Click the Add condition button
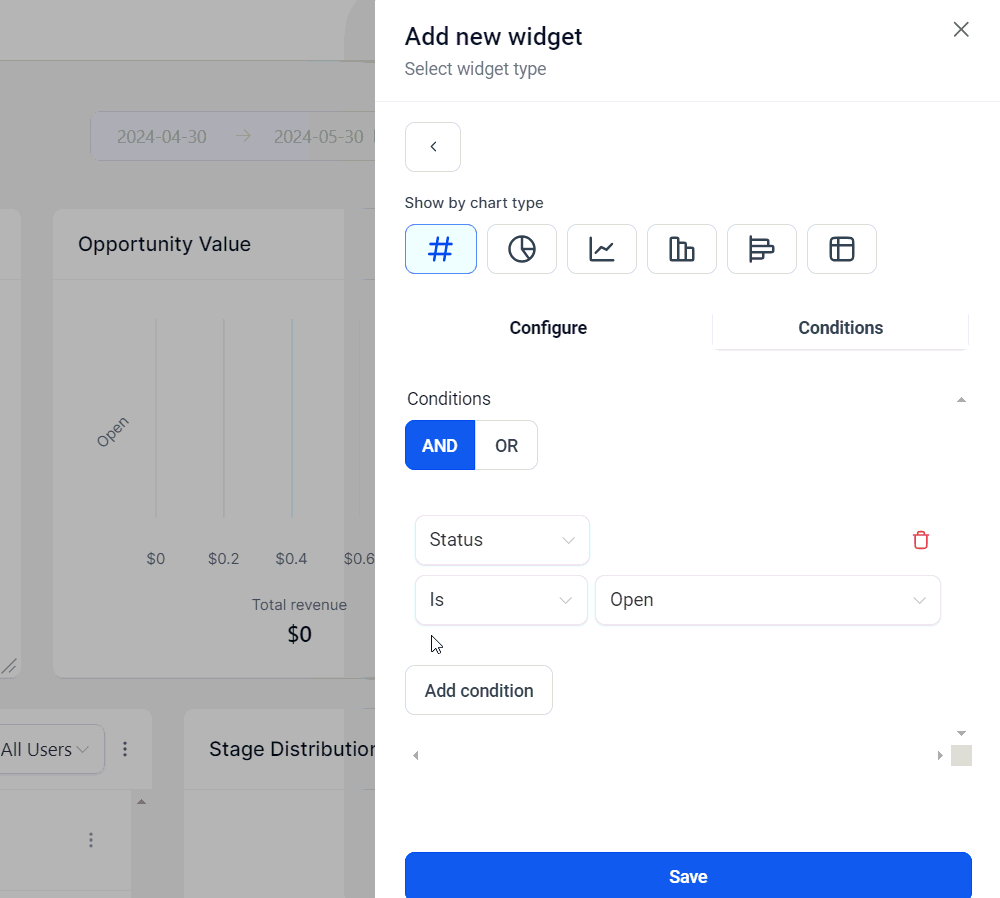1000x898 pixels. coord(479,690)
